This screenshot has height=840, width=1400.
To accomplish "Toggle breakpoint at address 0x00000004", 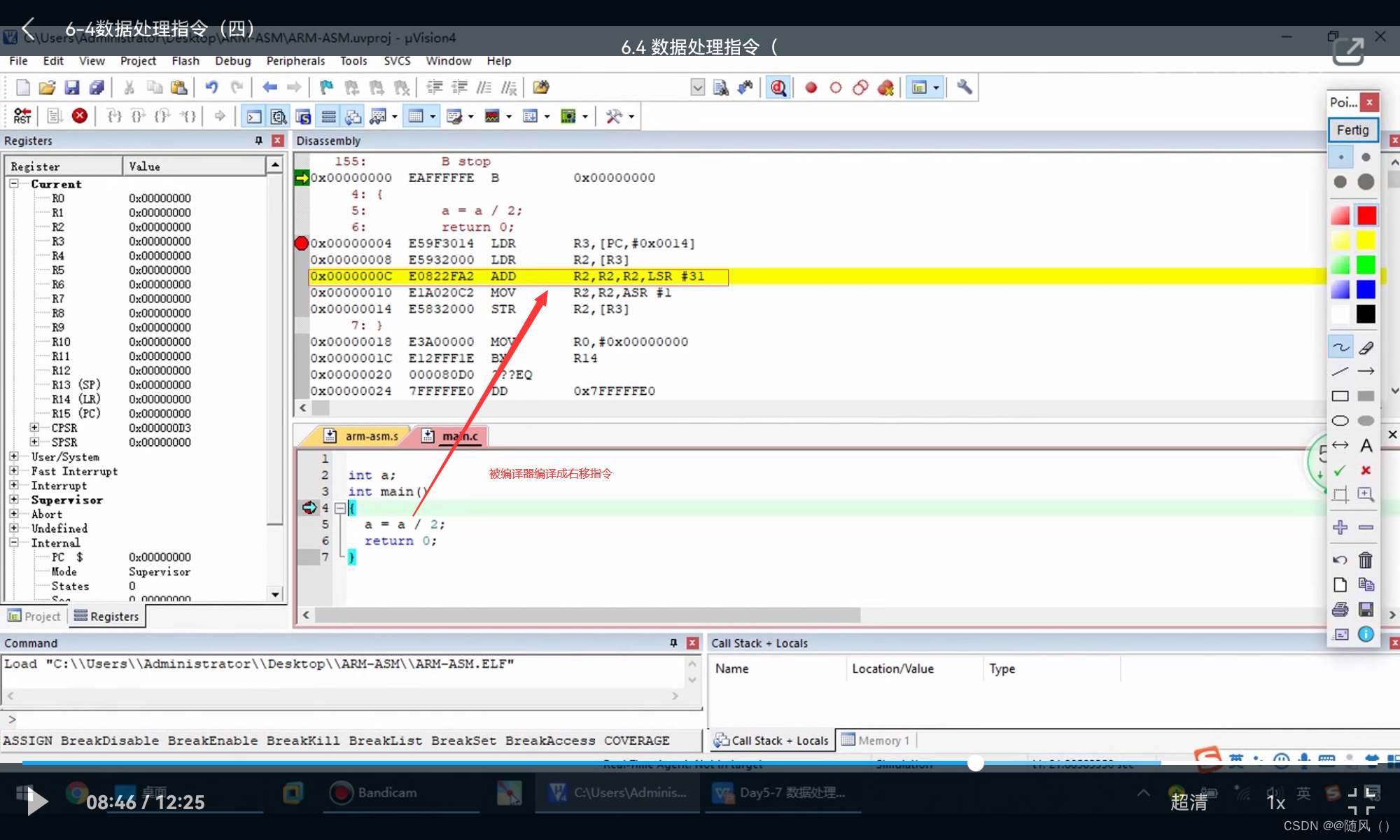I will (302, 244).
